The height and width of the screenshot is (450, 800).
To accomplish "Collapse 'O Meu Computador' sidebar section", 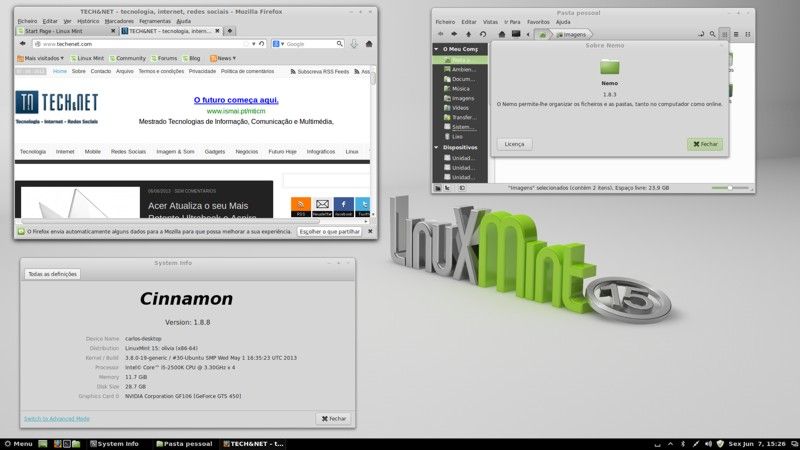I will [436, 48].
